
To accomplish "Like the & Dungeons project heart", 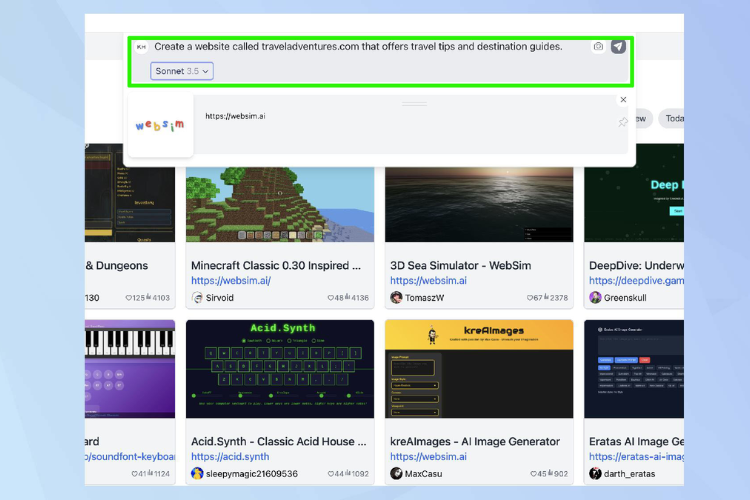I will pyautogui.click(x=128, y=298).
